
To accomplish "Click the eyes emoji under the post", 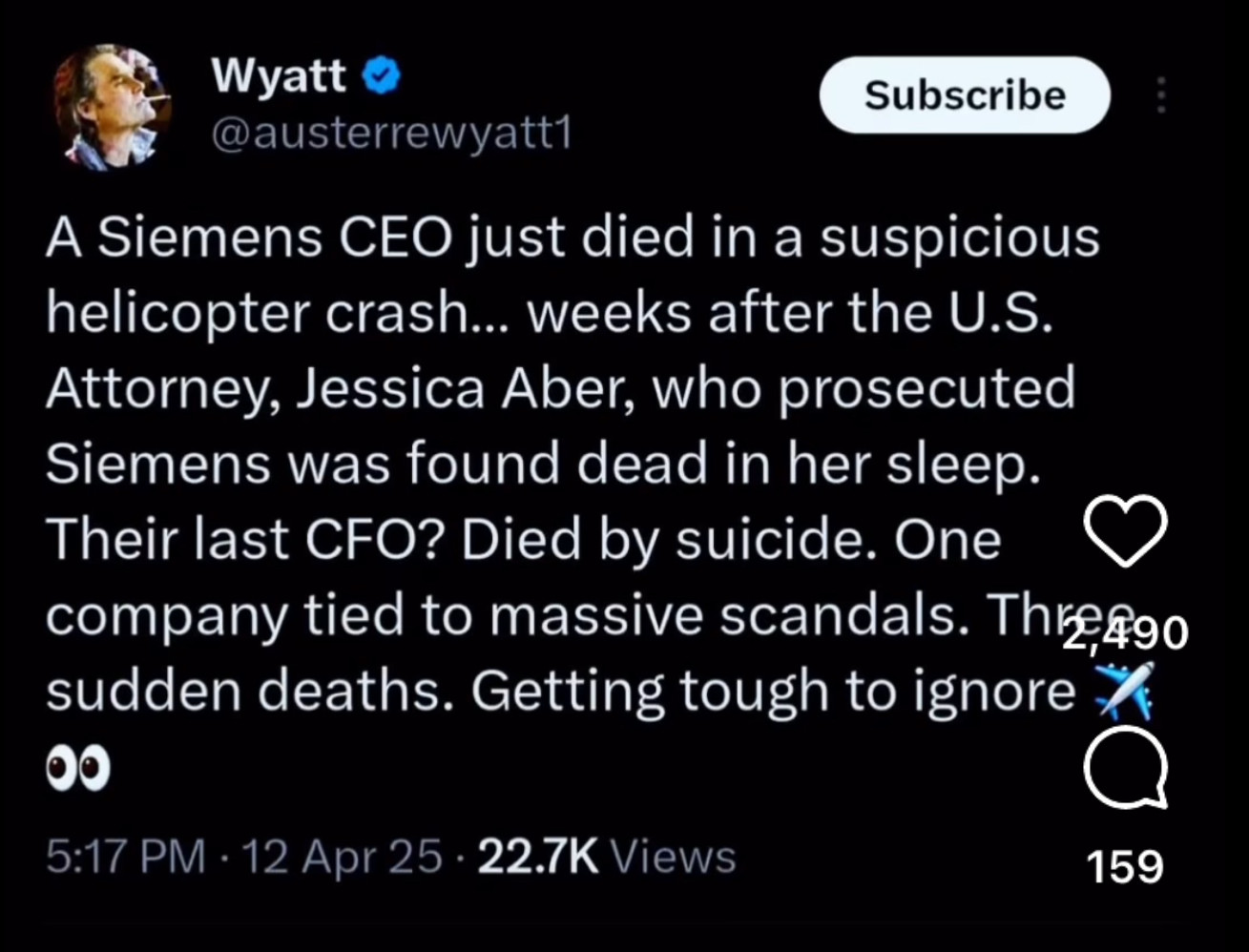I will click(x=78, y=769).
